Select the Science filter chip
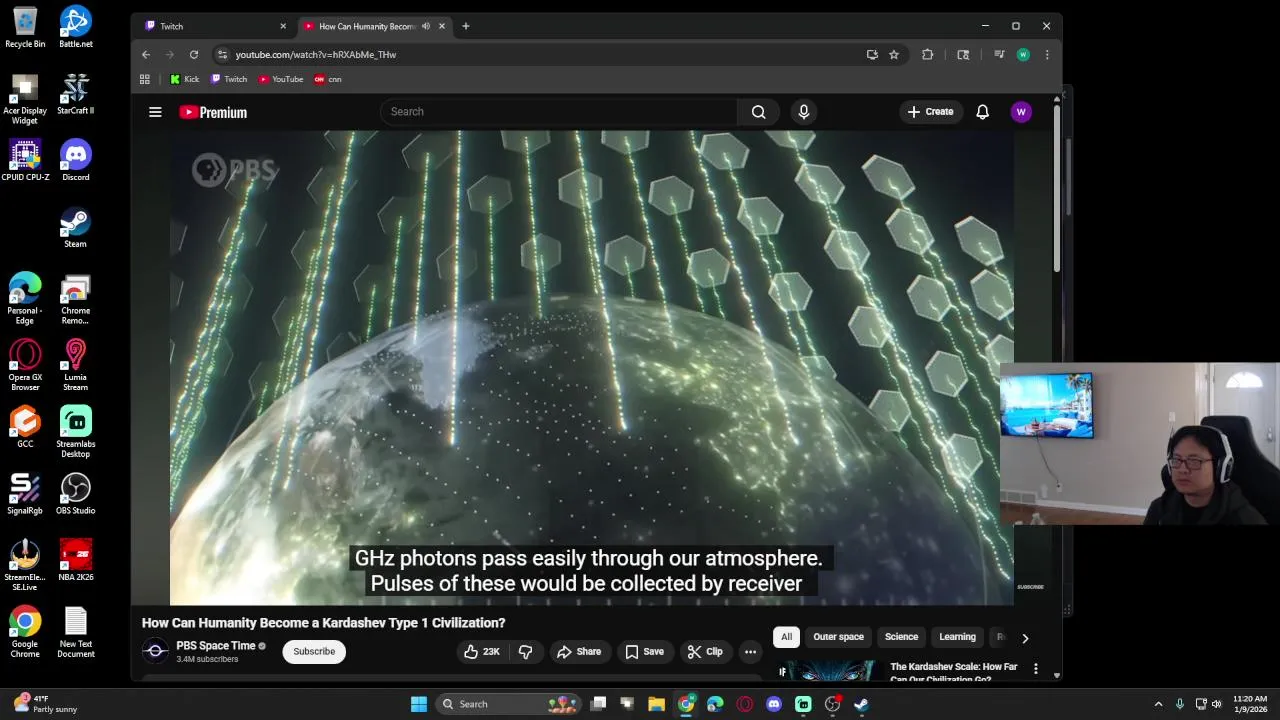Viewport: 1280px width, 720px height. coord(901,637)
